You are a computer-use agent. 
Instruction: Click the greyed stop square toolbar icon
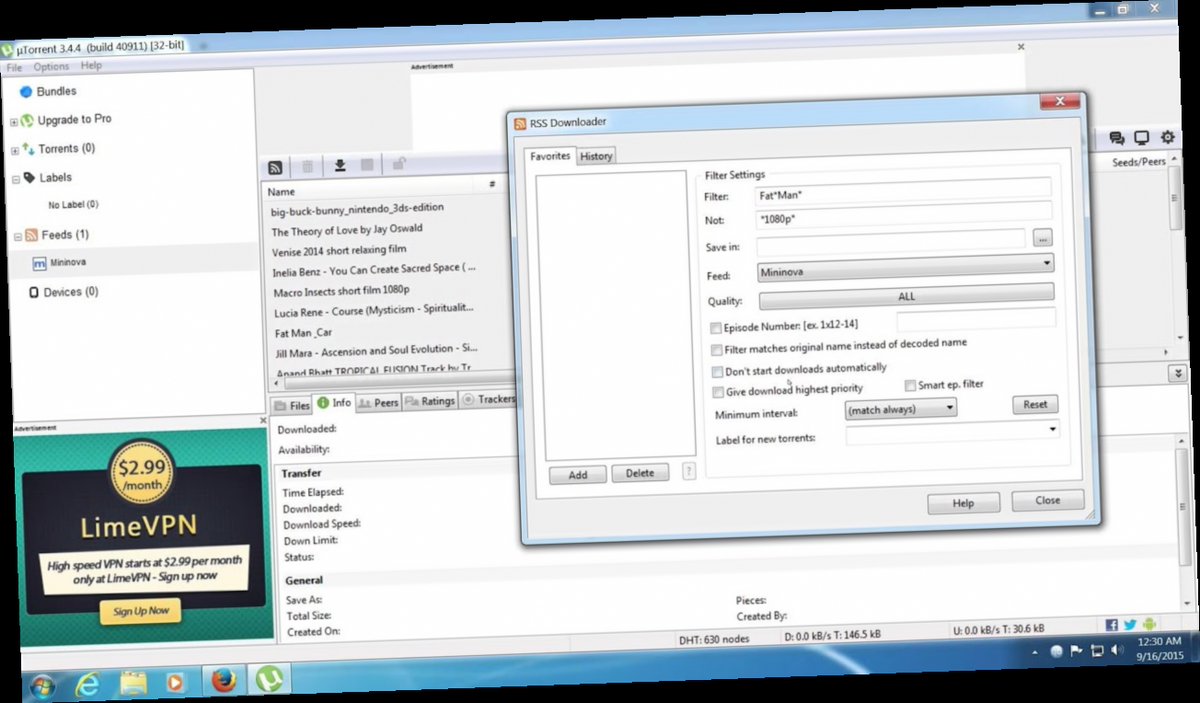tap(367, 165)
